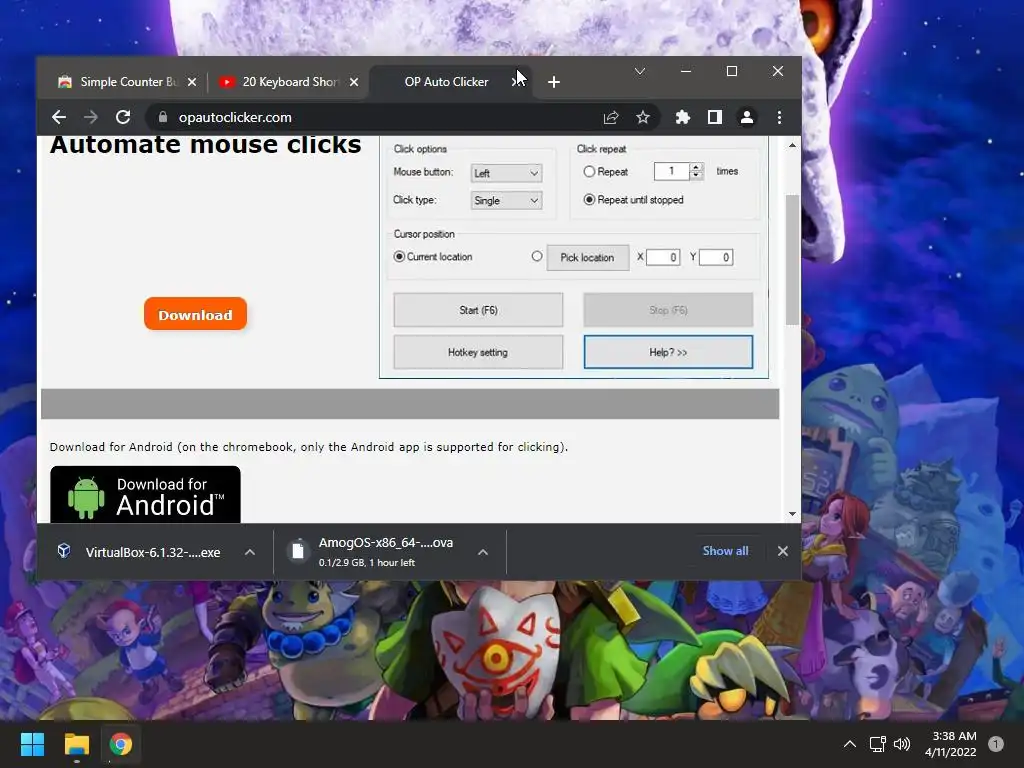1024x768 pixels.
Task: Click the X coordinate field
Action: point(663,257)
